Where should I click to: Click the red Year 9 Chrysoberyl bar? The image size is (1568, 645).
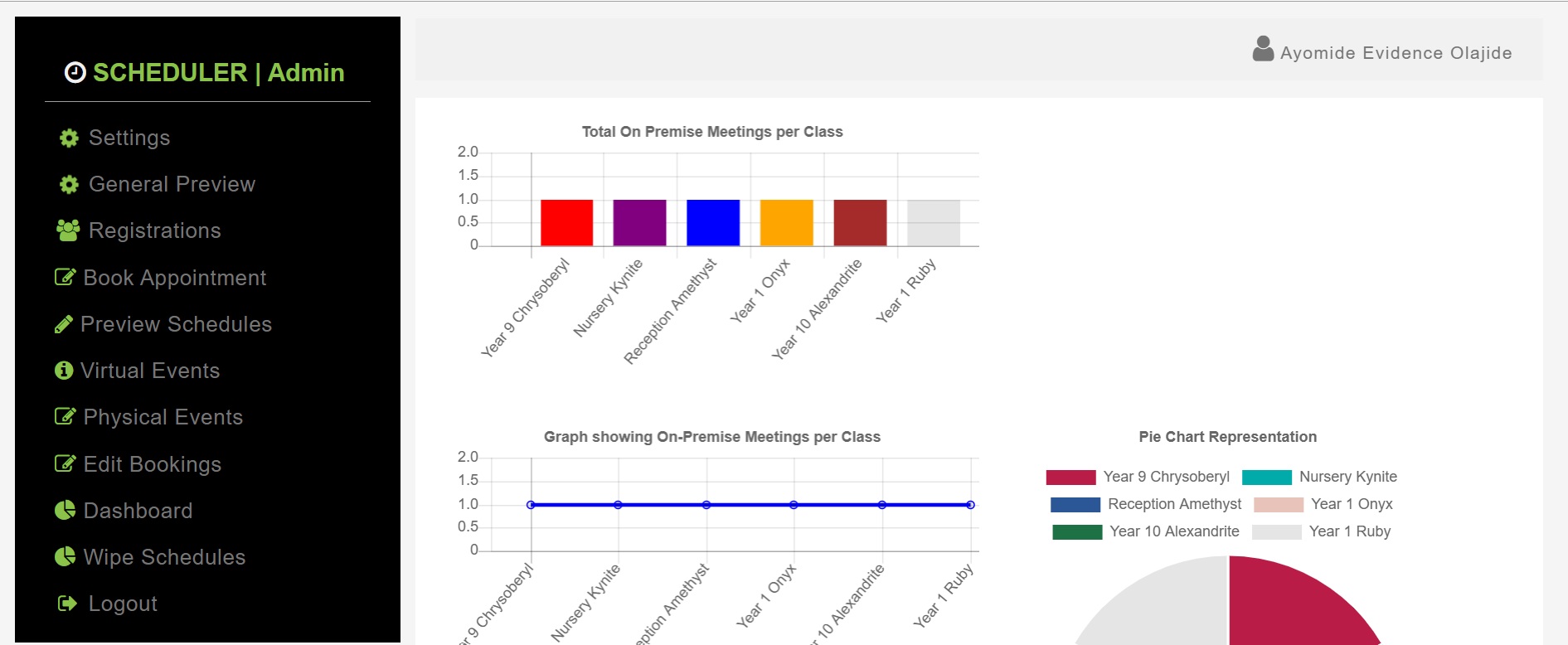click(x=567, y=222)
